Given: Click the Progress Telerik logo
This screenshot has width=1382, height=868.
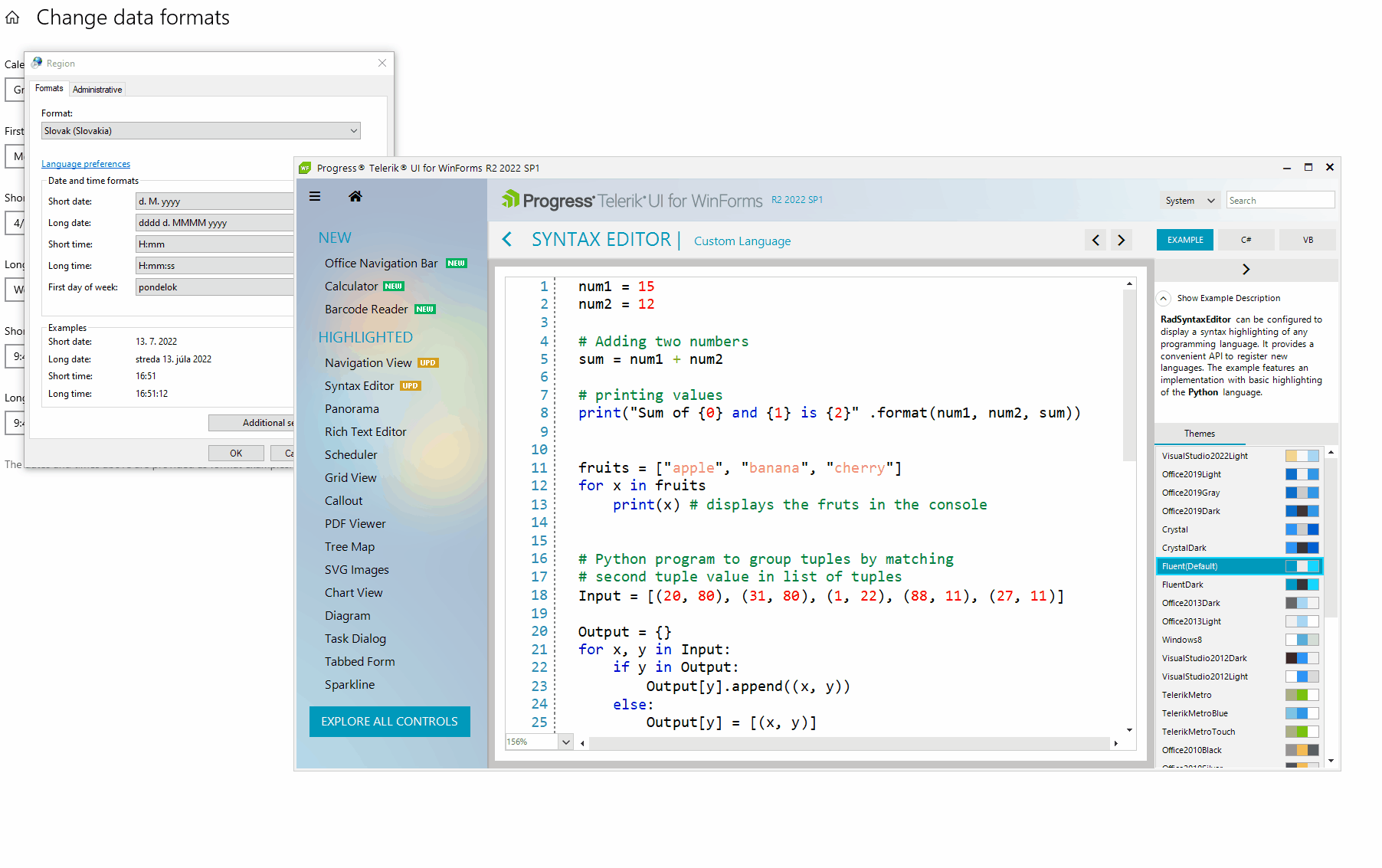Looking at the screenshot, I should click(x=632, y=200).
